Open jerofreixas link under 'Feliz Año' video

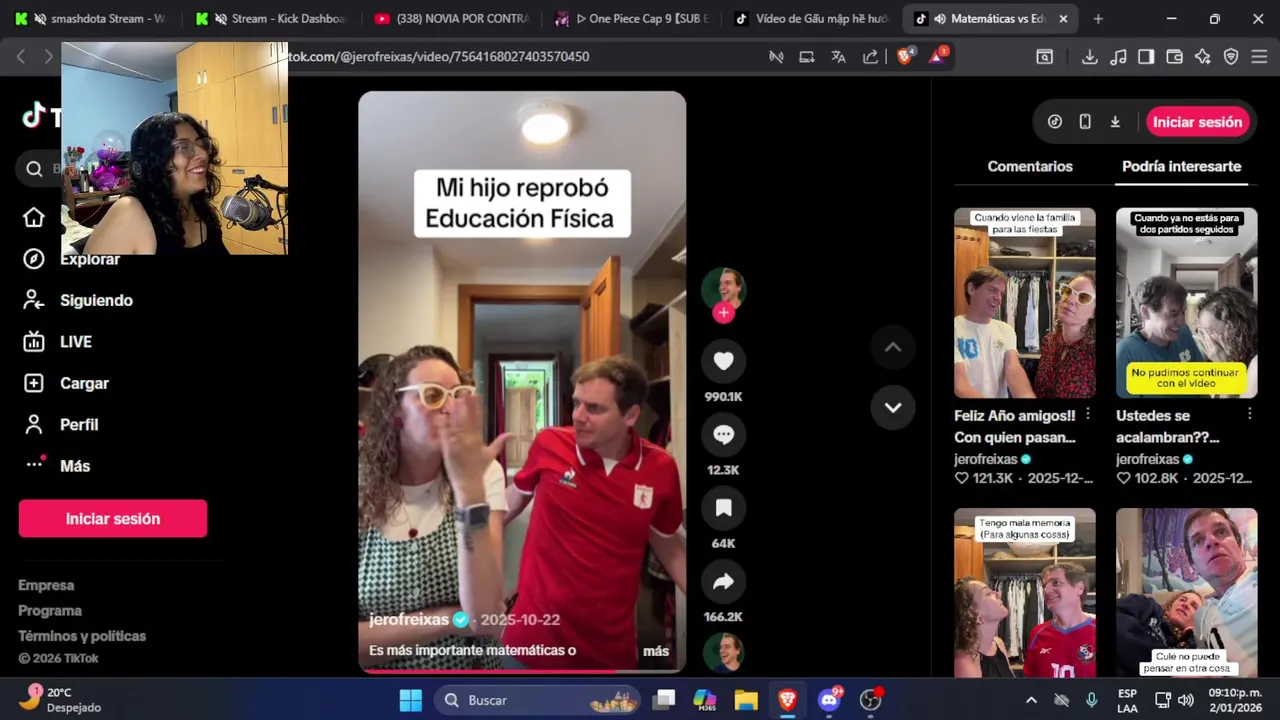pos(985,459)
